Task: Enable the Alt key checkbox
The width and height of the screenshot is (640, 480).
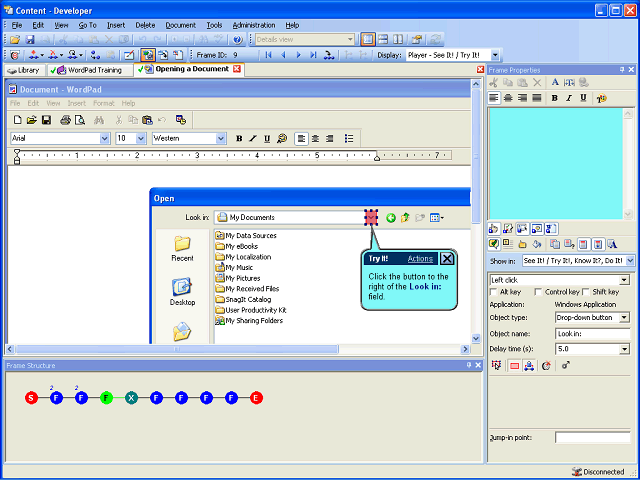Action: coord(493,292)
